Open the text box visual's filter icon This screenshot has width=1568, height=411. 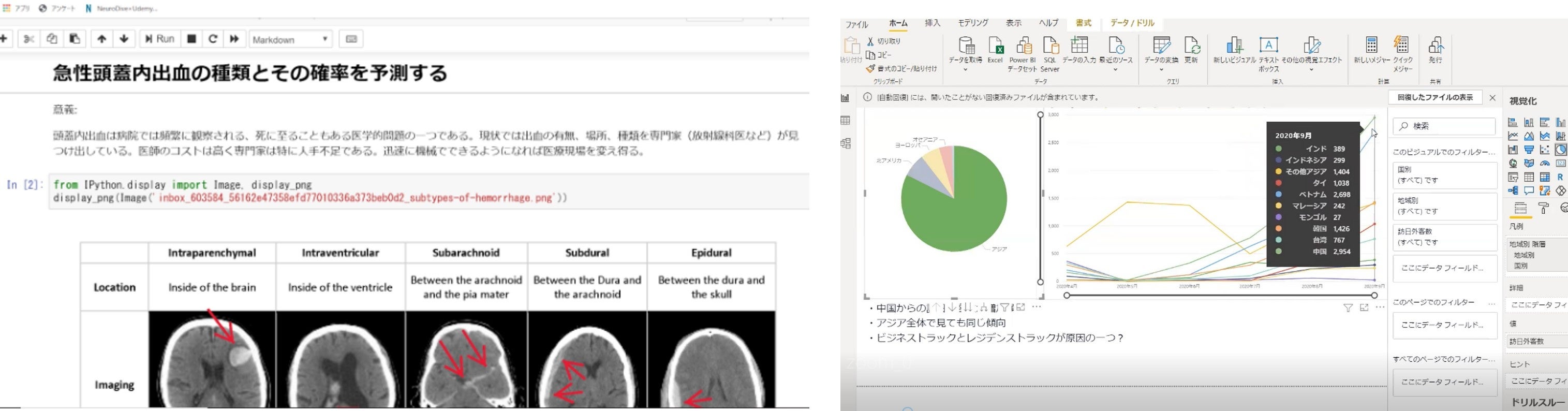(1348, 308)
